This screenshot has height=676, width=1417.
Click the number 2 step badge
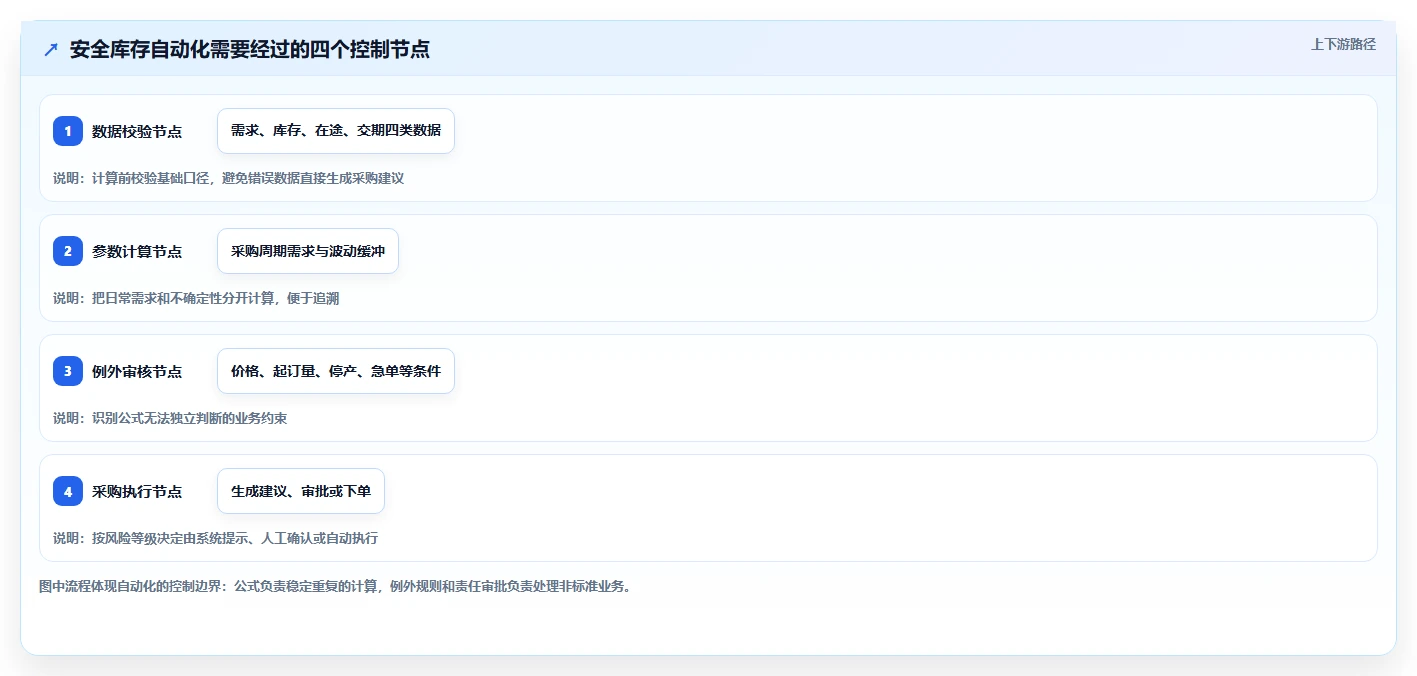point(68,251)
